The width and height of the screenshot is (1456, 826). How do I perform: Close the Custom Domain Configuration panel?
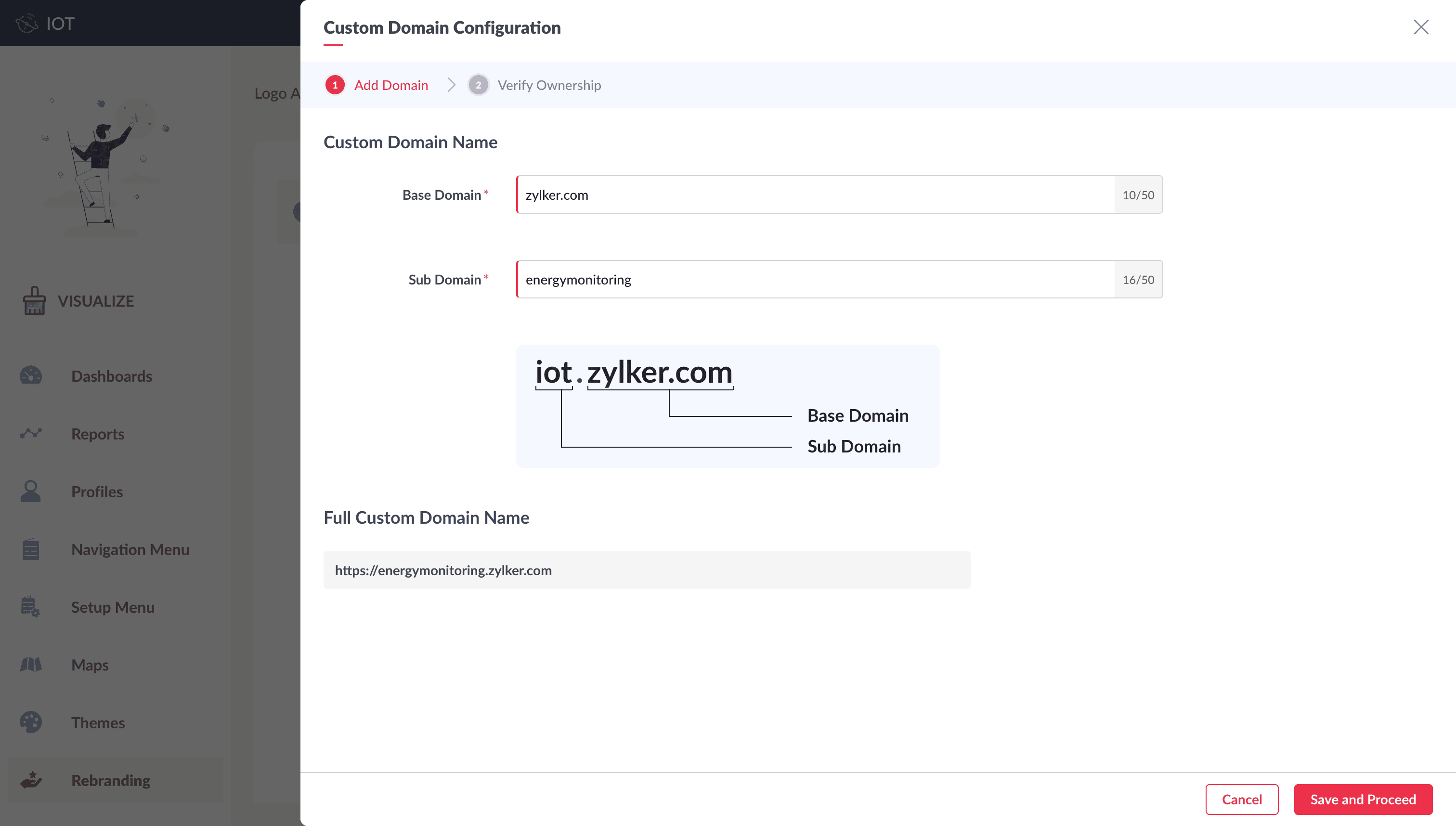tap(1420, 26)
